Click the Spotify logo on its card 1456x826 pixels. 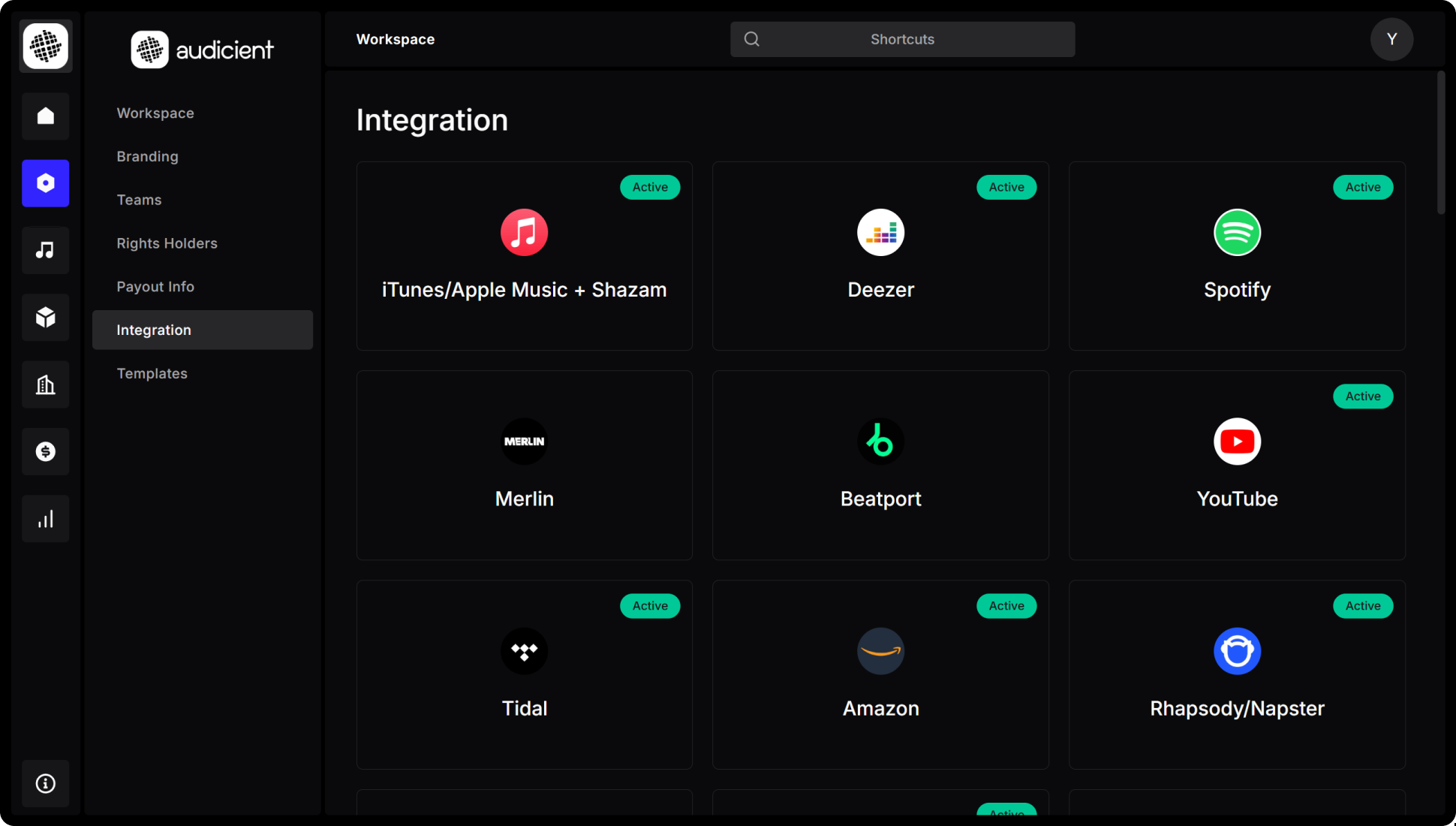click(1237, 232)
